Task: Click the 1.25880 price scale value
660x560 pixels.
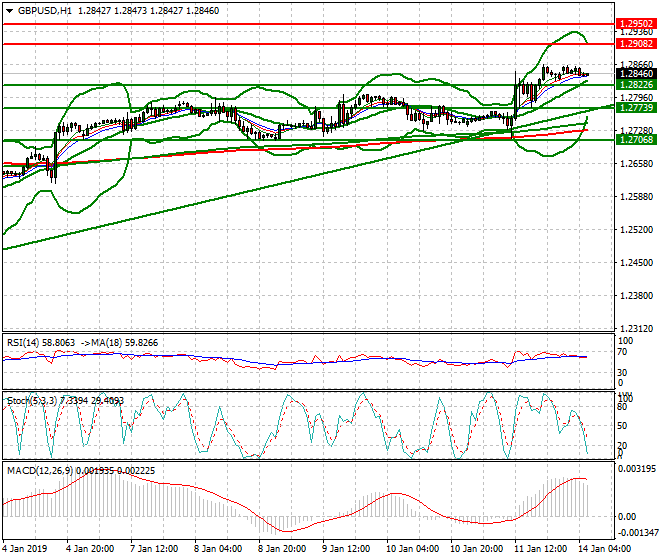Action: (x=636, y=197)
